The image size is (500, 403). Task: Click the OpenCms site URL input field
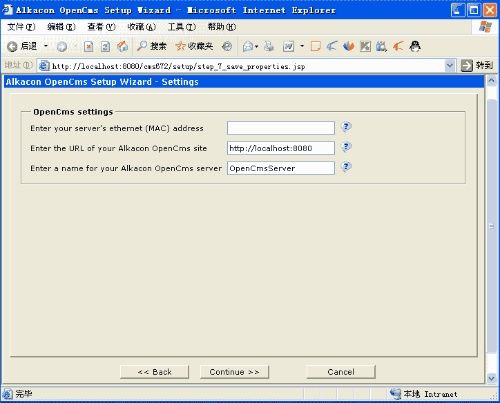click(x=281, y=148)
